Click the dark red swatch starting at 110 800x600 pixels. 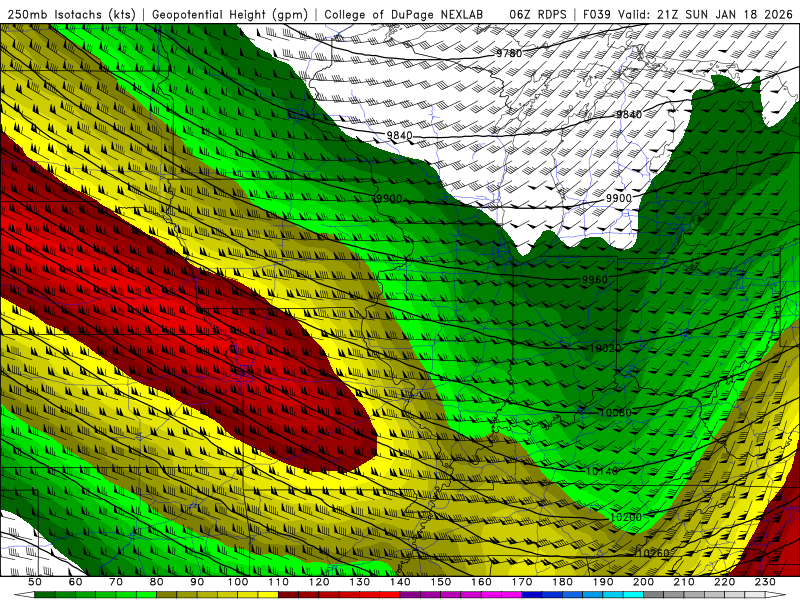pyautogui.click(x=288, y=595)
